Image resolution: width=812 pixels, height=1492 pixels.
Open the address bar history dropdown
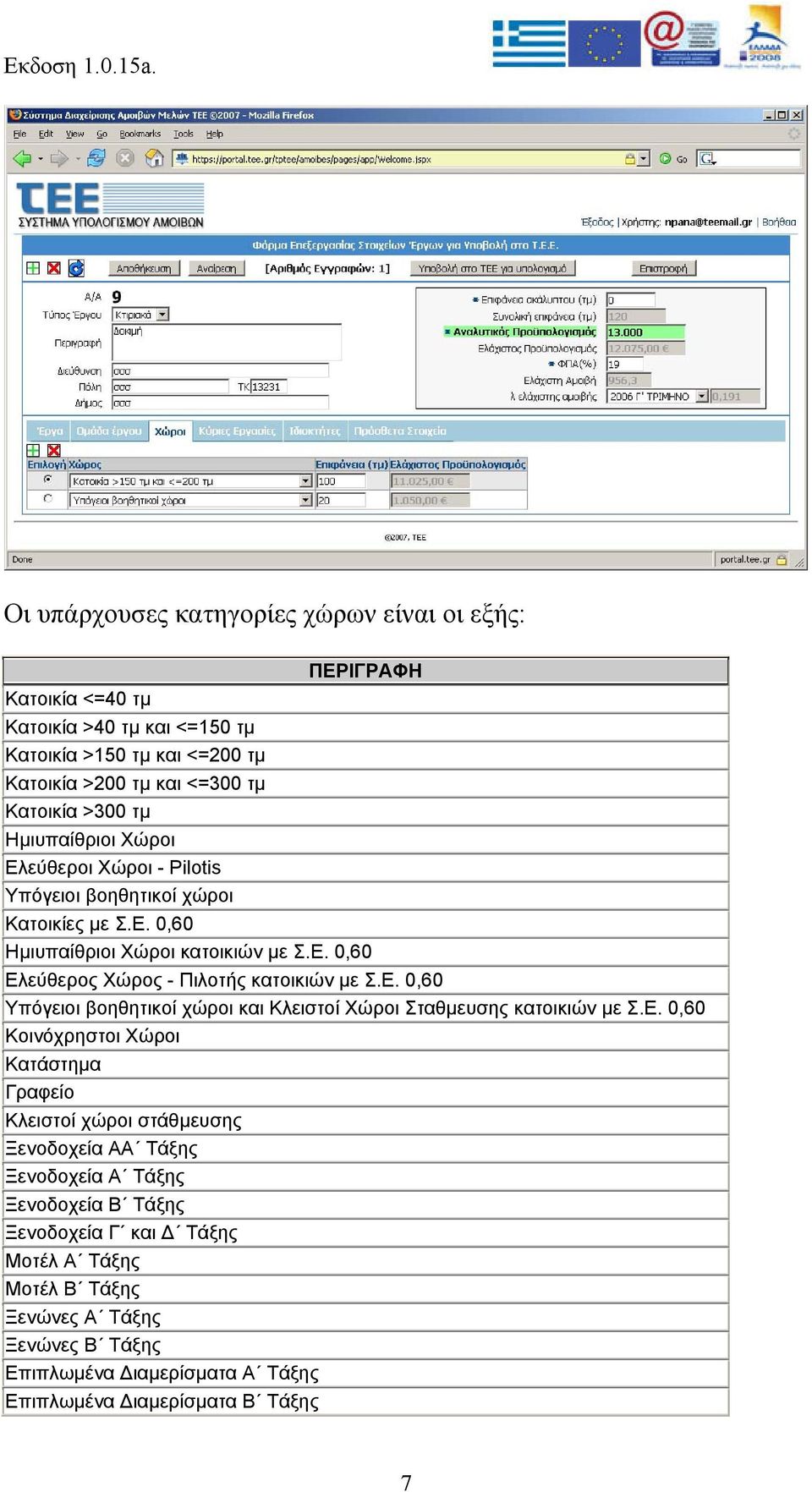pyautogui.click(x=644, y=158)
